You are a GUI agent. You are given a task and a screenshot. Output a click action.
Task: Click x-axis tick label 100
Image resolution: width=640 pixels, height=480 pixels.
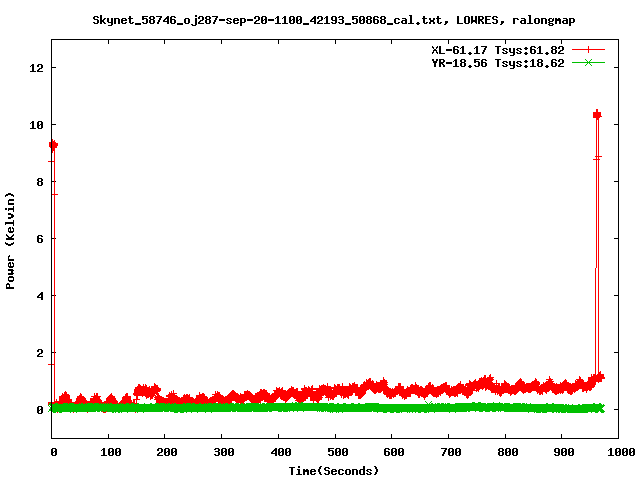[x=110, y=452]
